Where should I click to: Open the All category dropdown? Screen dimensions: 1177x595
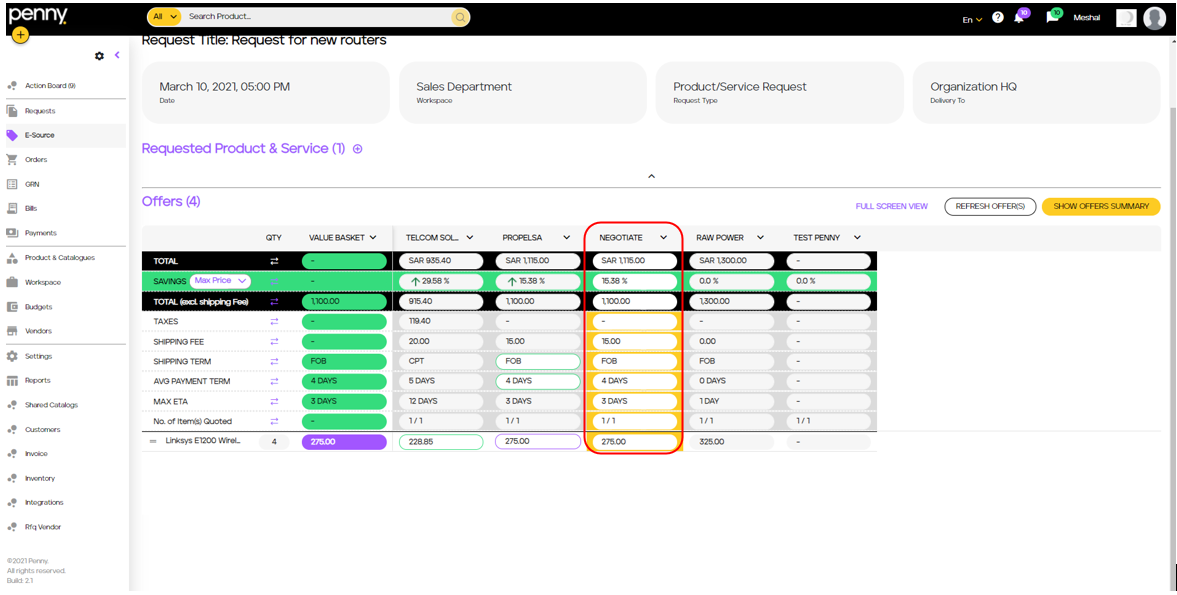(164, 16)
